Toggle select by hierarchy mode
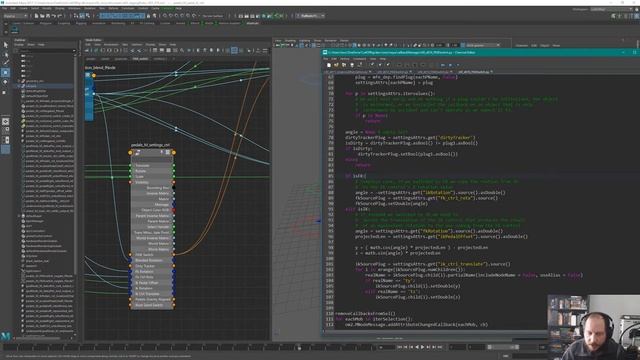Viewport: 640px width, 360px height. [x=76, y=16]
